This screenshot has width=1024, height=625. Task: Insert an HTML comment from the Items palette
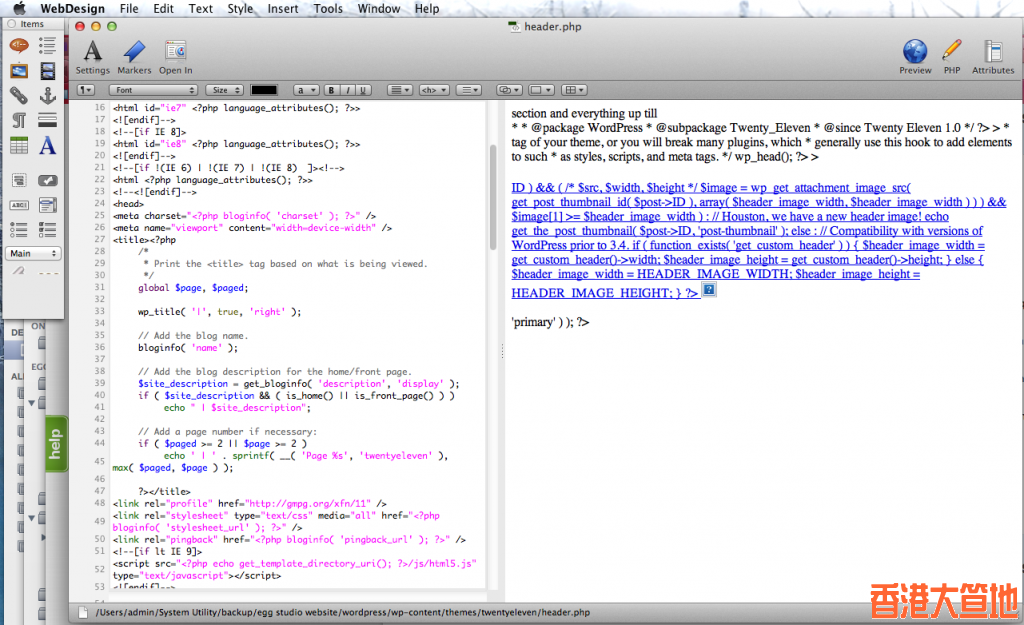[x=19, y=45]
